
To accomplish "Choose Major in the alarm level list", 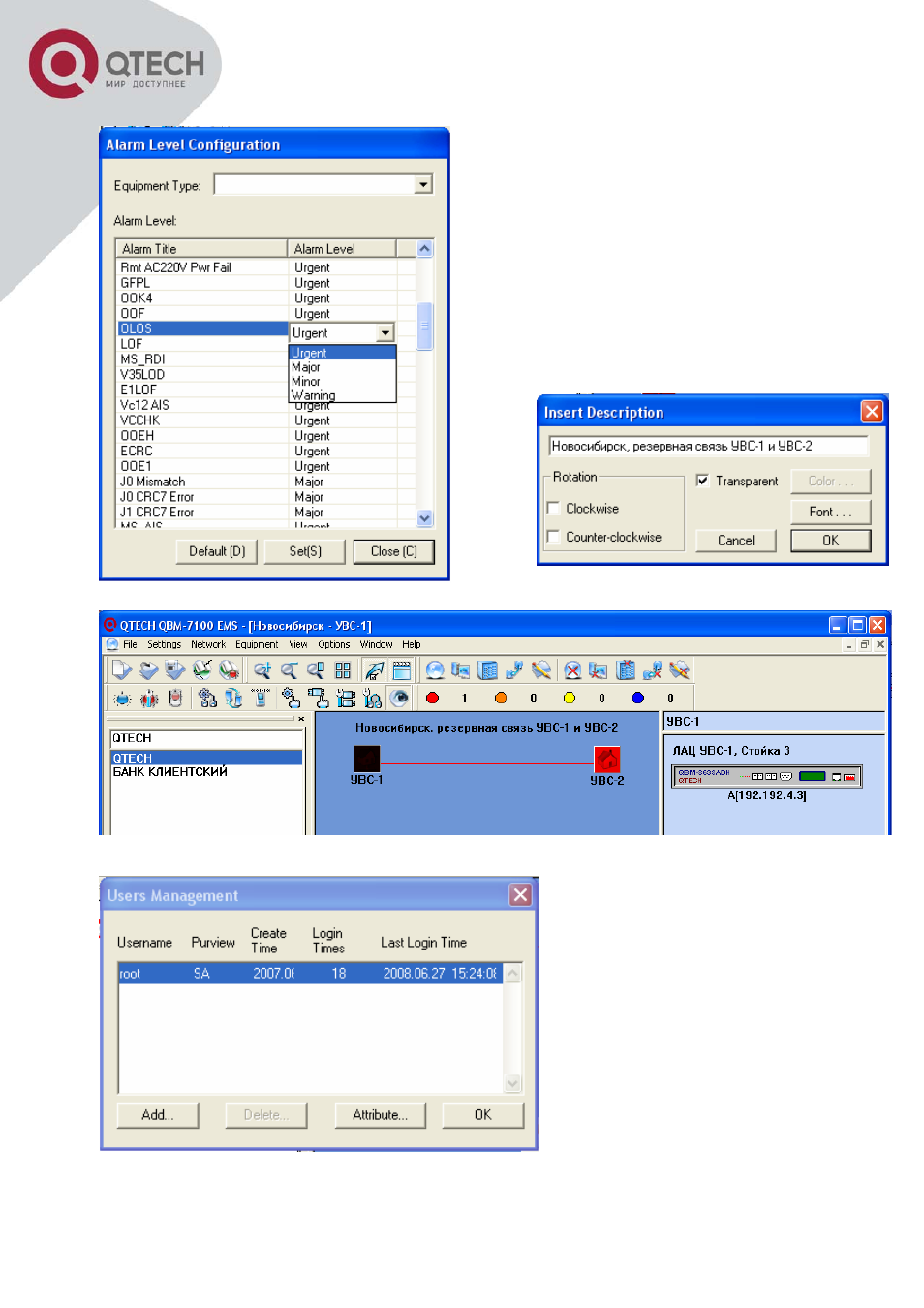I will (x=343, y=367).
